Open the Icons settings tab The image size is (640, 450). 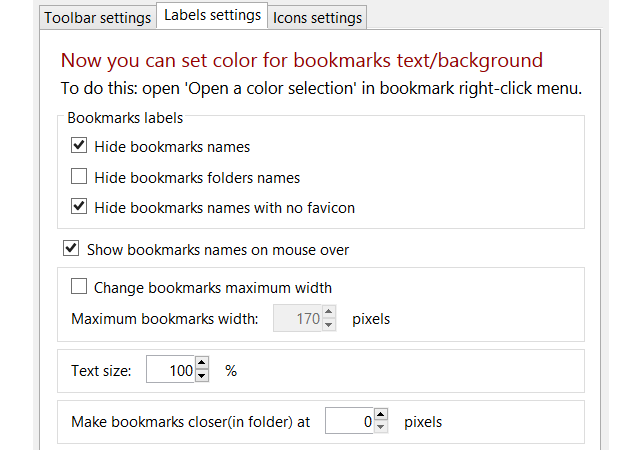318,17
